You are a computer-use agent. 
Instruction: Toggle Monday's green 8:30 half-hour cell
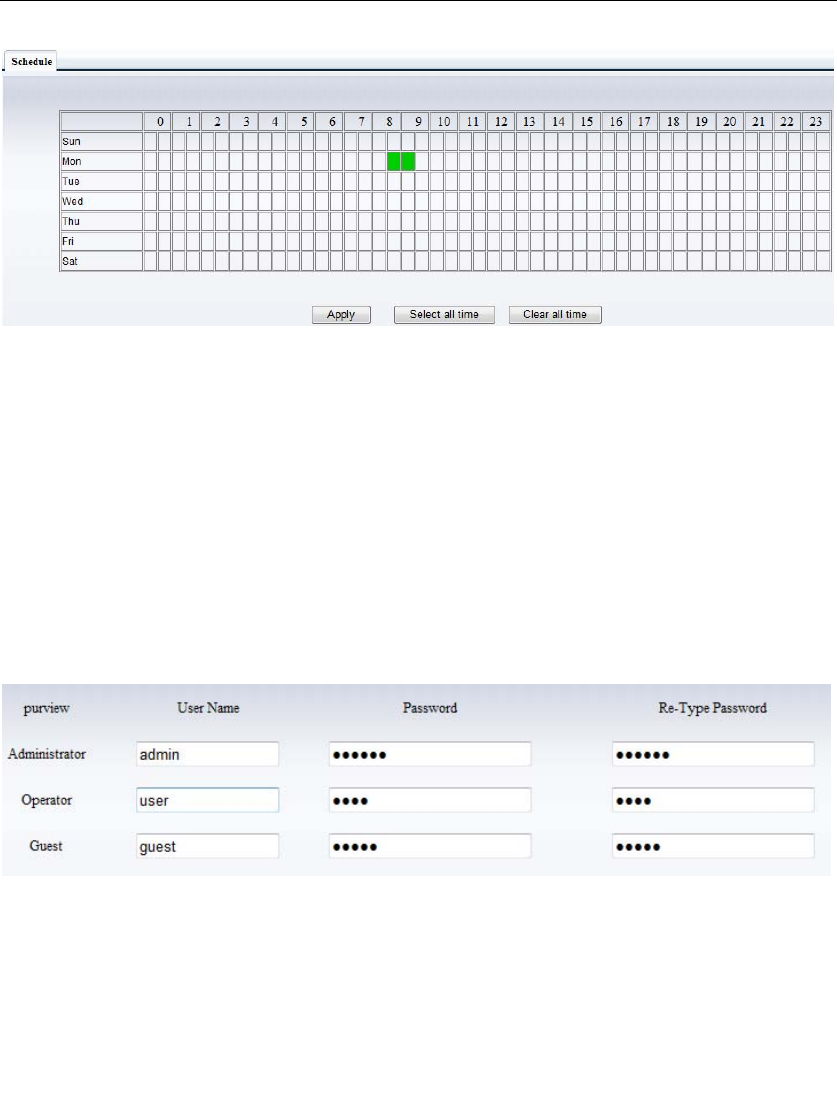pyautogui.click(x=394, y=162)
